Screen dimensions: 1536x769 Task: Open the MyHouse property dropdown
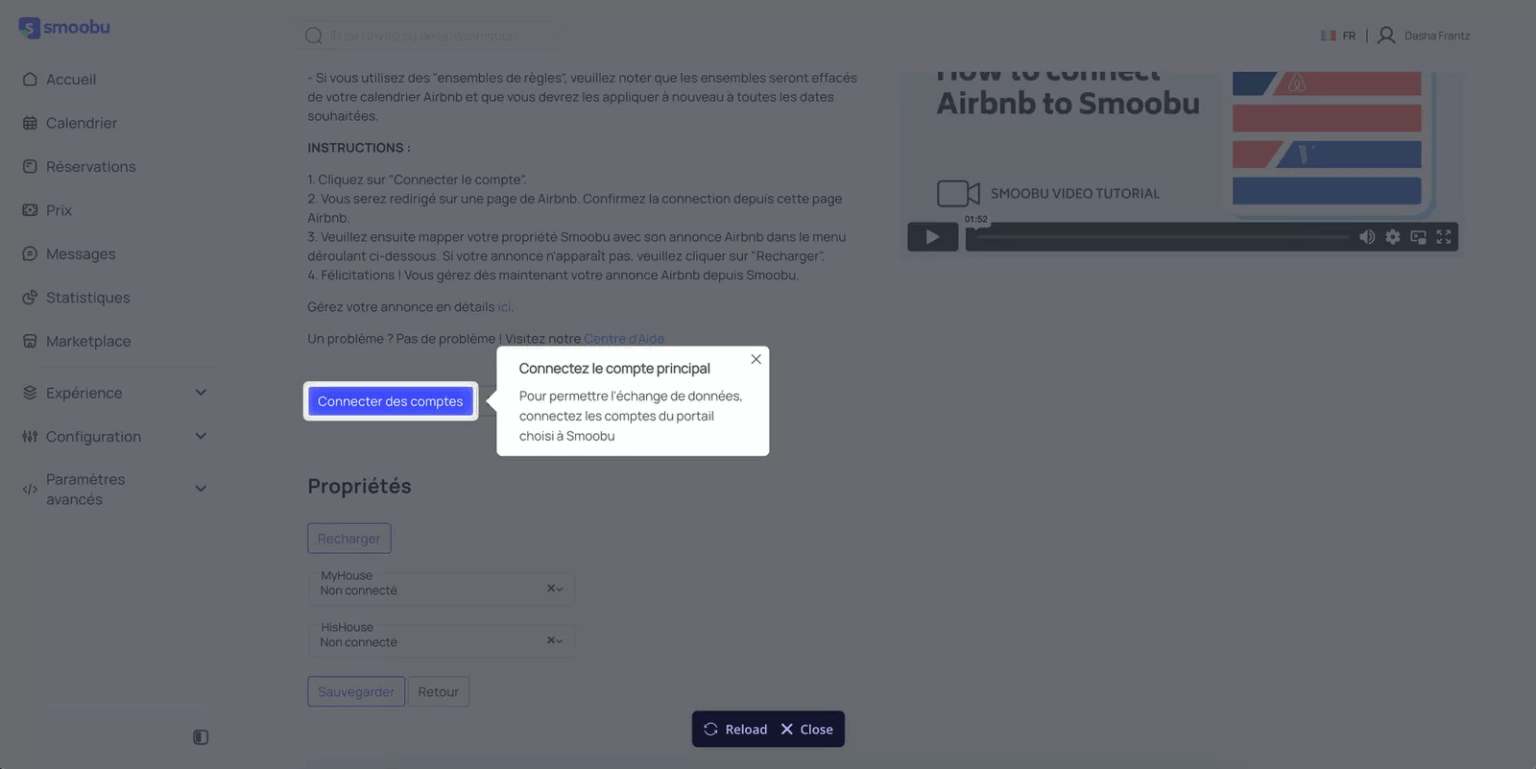pos(559,589)
